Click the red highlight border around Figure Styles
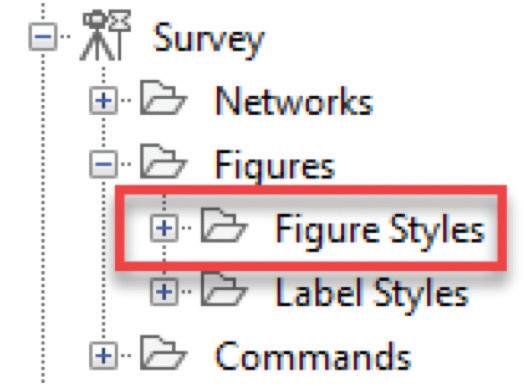526x386 pixels. point(311,189)
